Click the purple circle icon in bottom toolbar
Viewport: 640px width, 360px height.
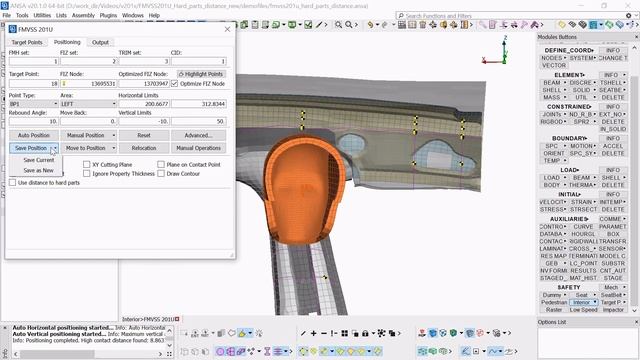[220, 351]
